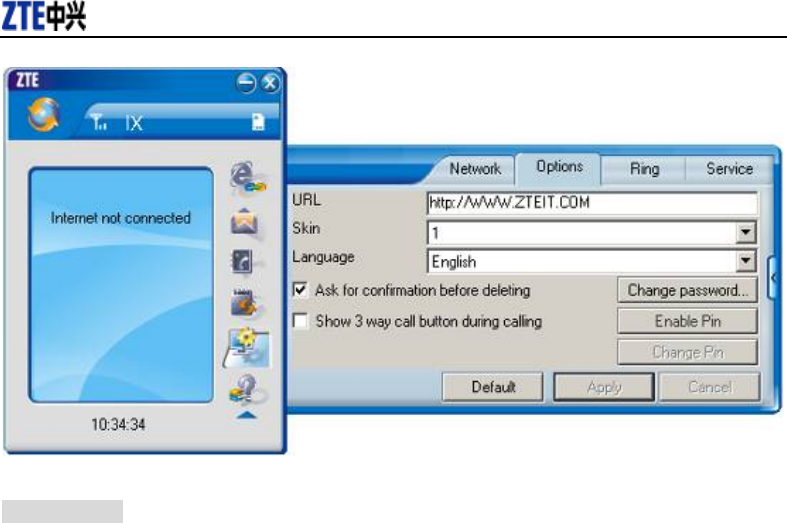The width and height of the screenshot is (787, 523).
Task: Expand the Language dropdown arrow
Action: pos(746,260)
